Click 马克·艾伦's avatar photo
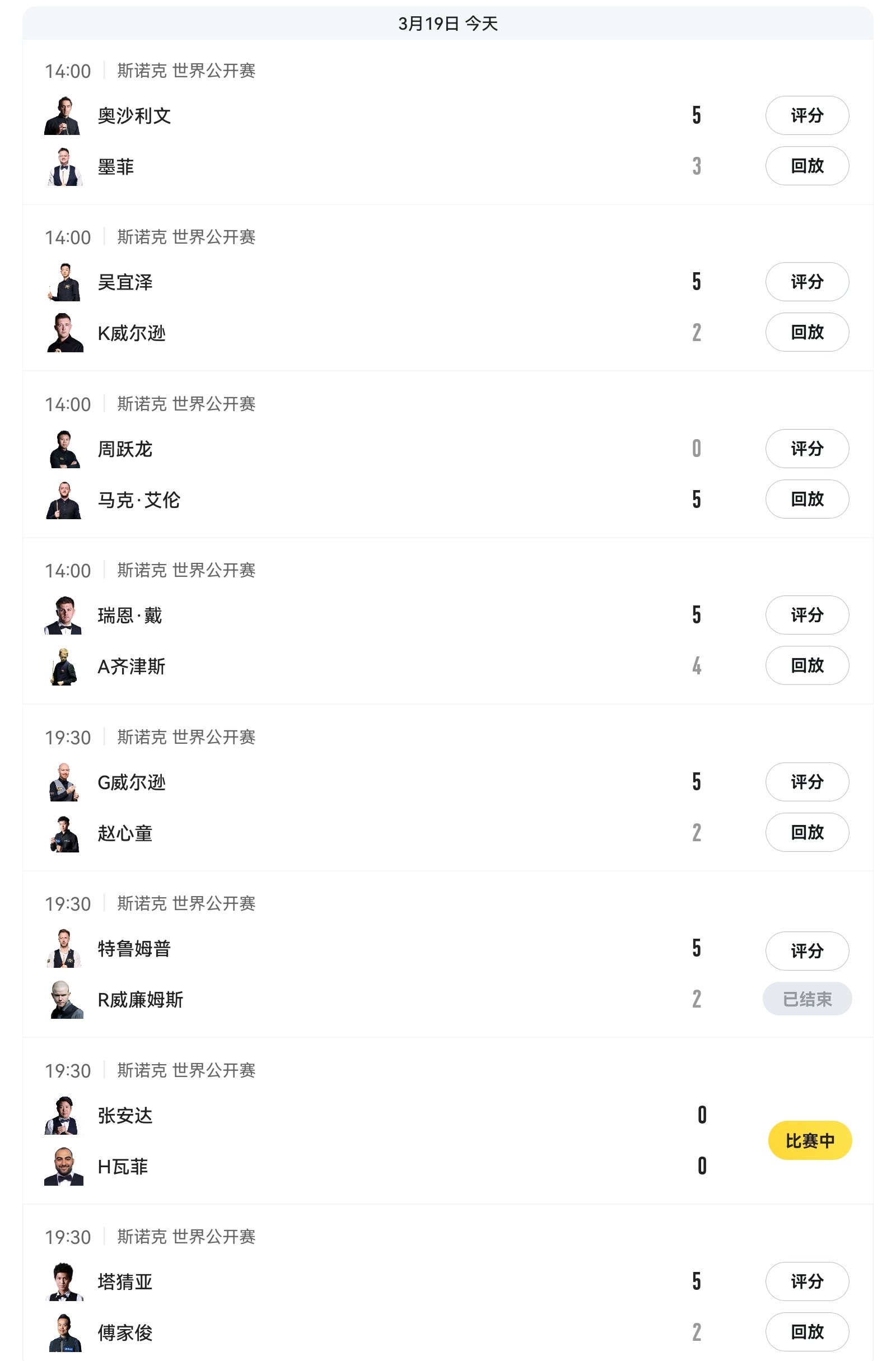Screen dimensions: 896x1361 [x=64, y=500]
